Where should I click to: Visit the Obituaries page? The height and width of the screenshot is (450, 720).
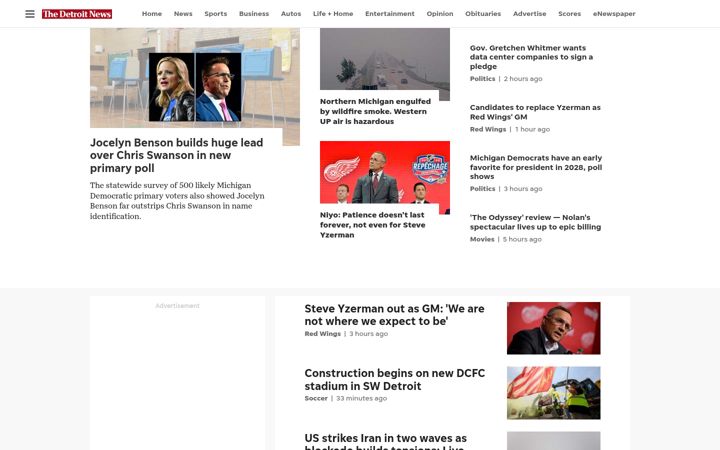click(x=483, y=14)
